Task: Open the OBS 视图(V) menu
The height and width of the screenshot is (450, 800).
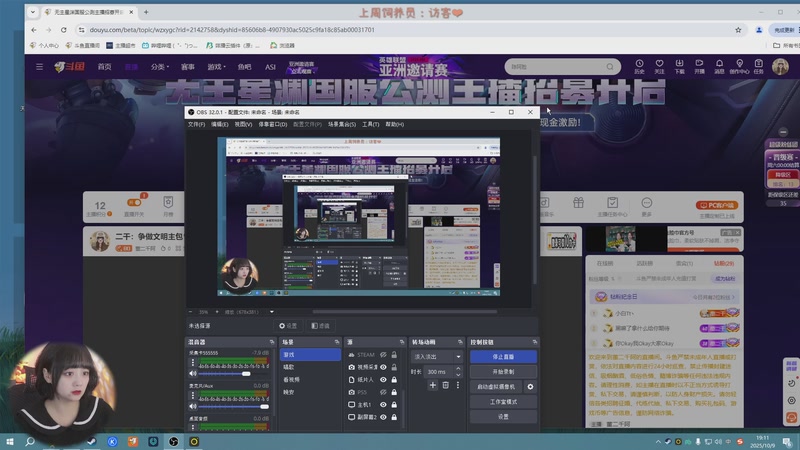Action: pyautogui.click(x=243, y=124)
